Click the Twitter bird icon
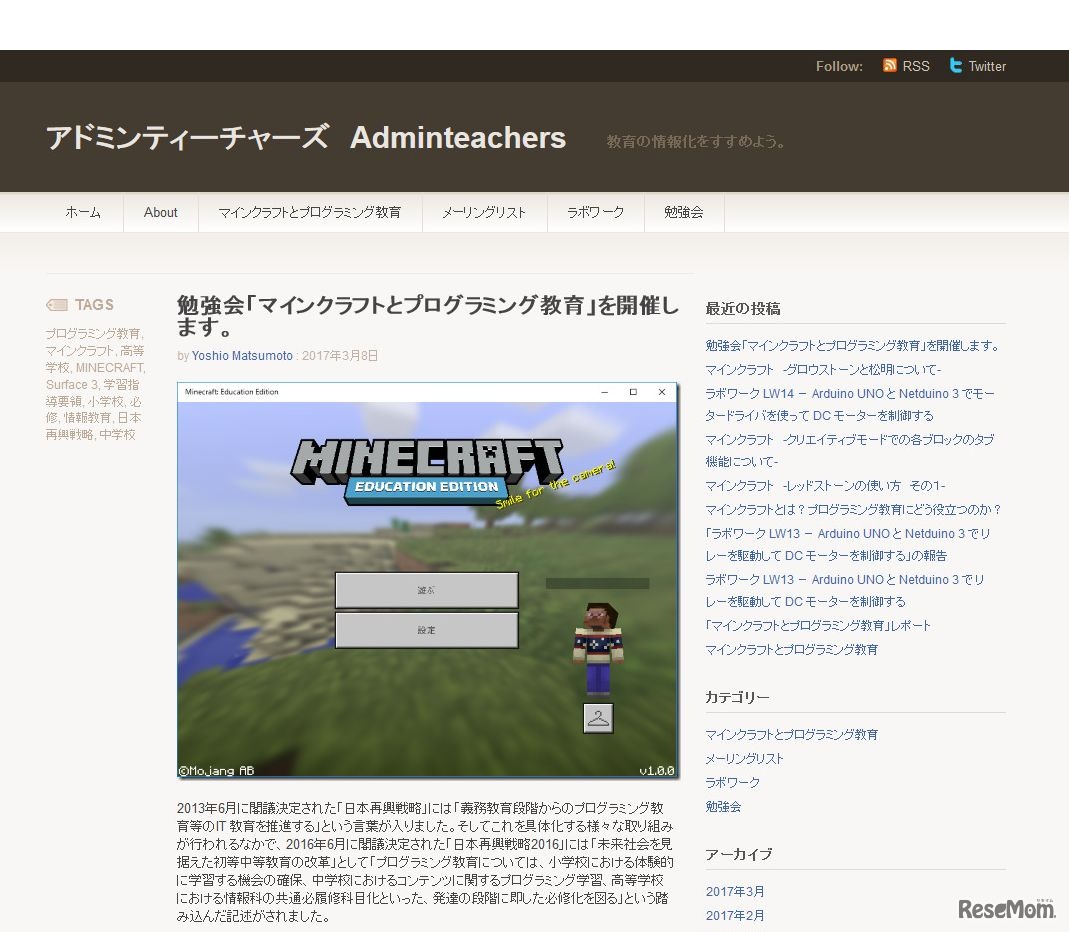 pos(956,65)
